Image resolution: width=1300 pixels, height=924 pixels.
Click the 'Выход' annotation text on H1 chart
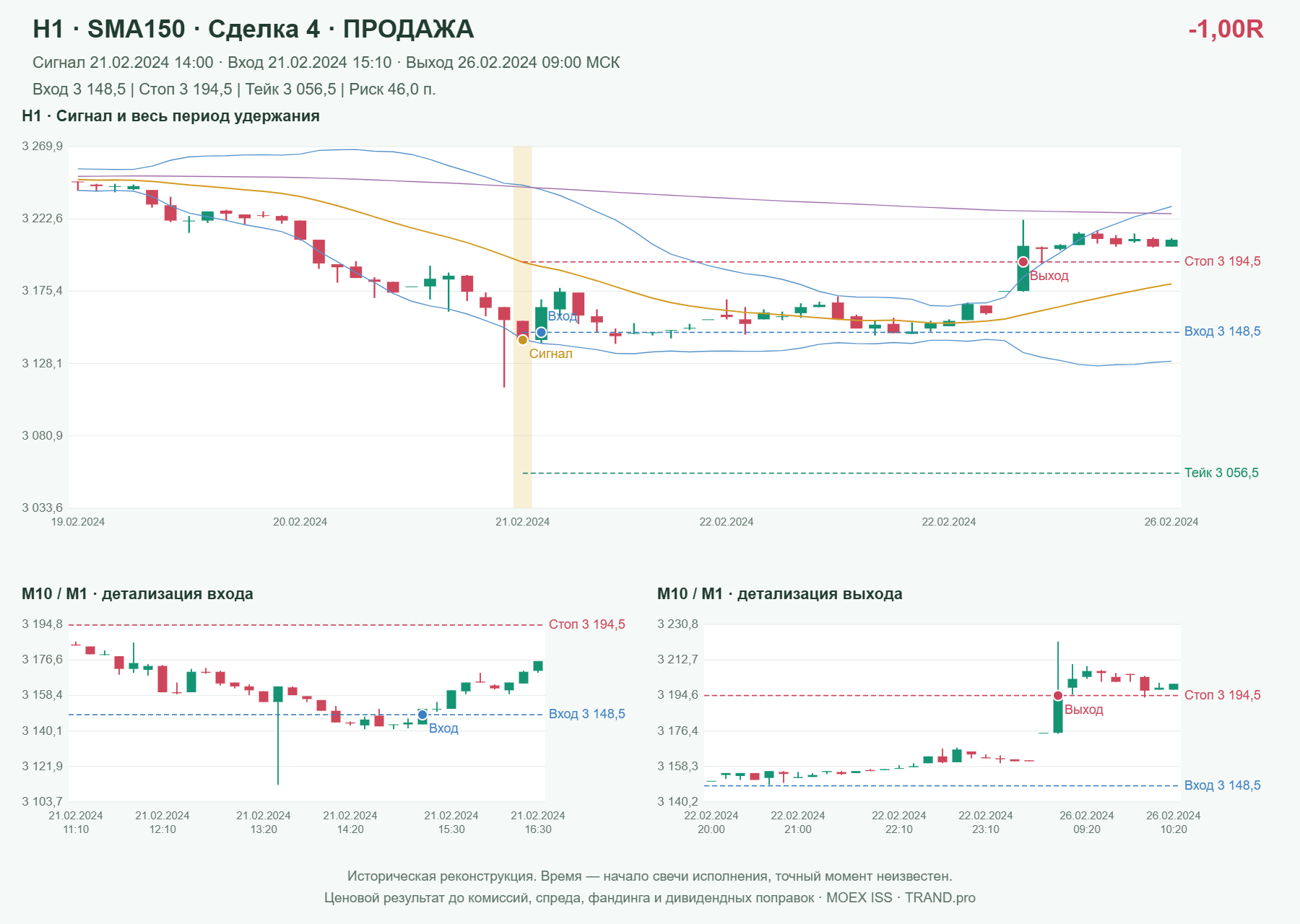pos(1049,276)
